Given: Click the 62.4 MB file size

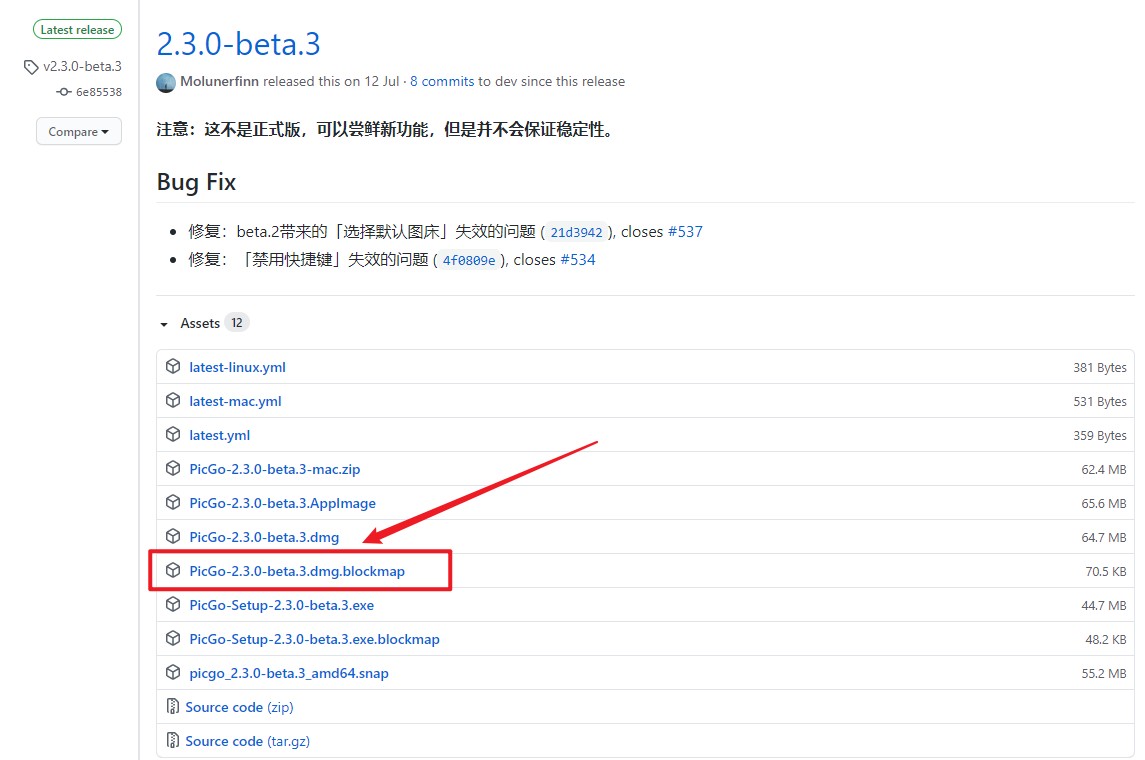Looking at the screenshot, I should pyautogui.click(x=1103, y=469).
